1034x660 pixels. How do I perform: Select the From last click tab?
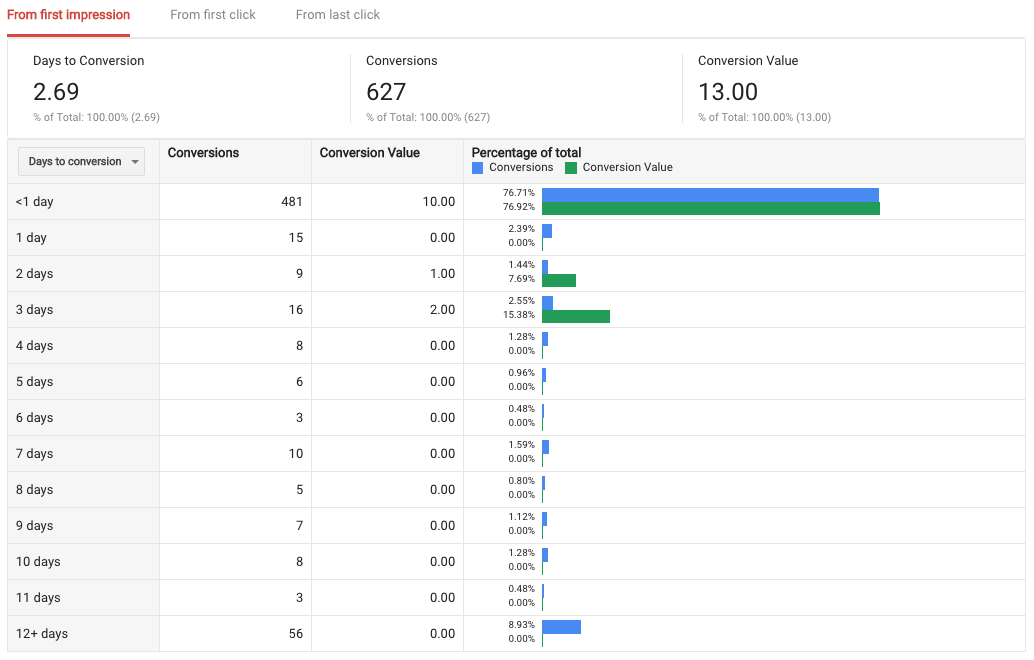coord(338,15)
